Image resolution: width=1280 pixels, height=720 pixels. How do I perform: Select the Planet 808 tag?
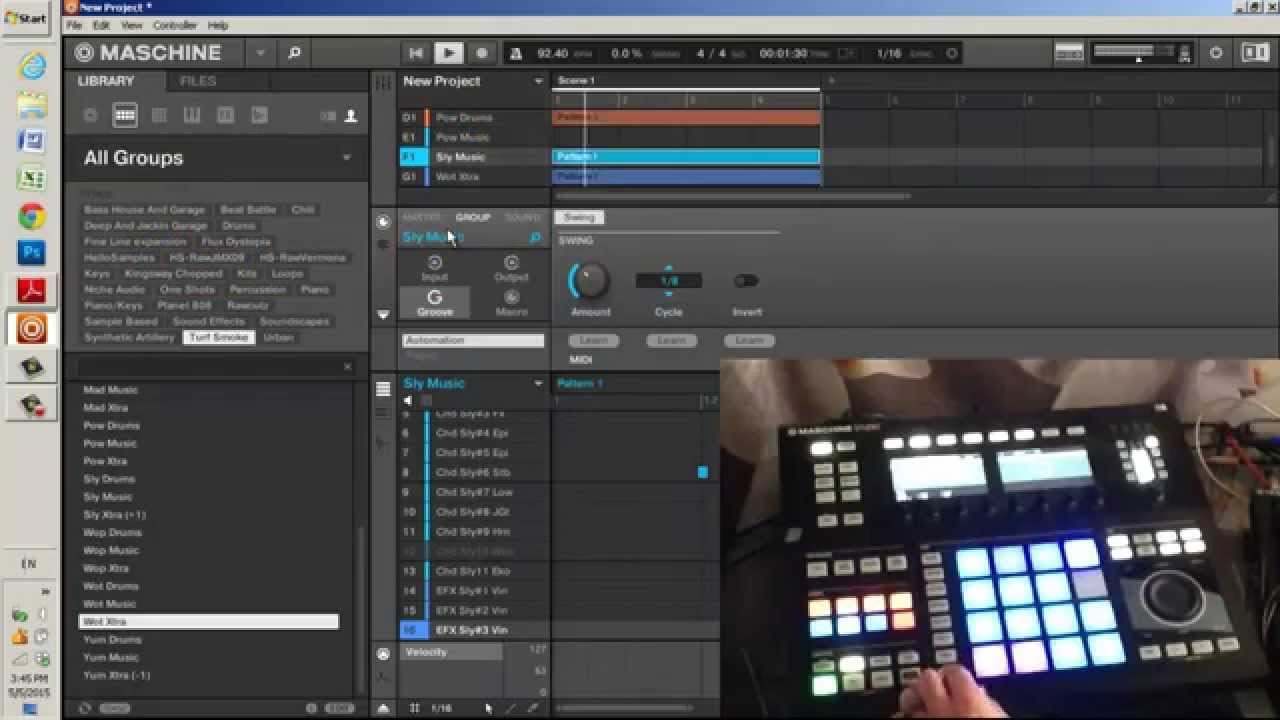pyautogui.click(x=185, y=306)
